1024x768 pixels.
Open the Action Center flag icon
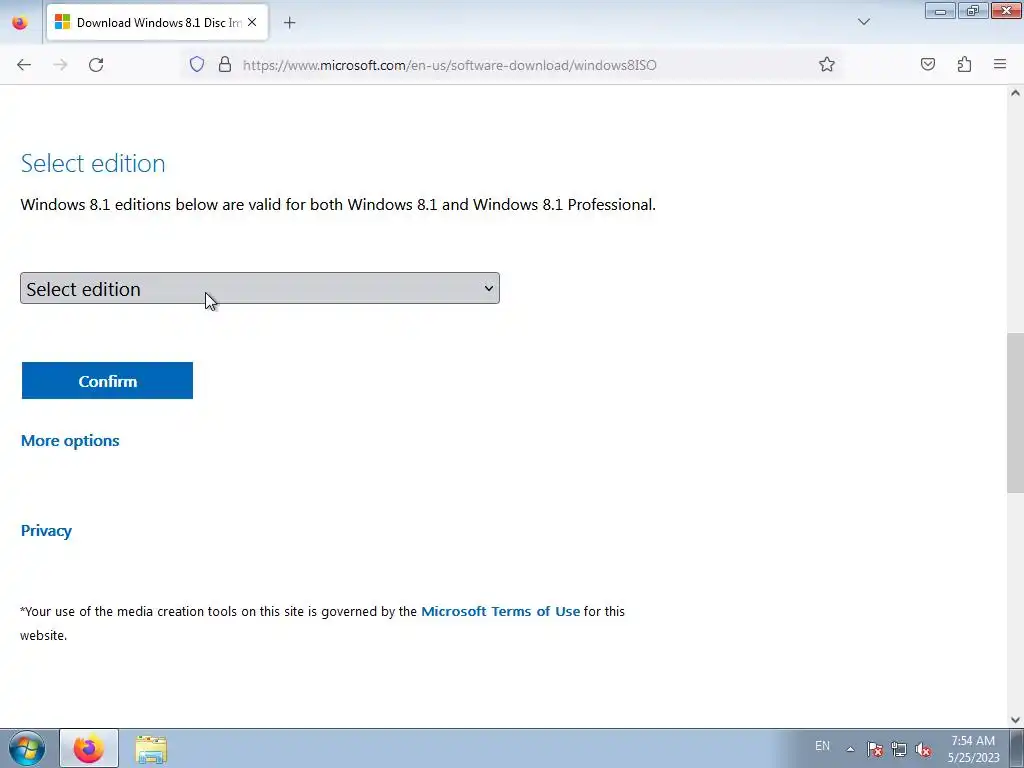click(875, 749)
